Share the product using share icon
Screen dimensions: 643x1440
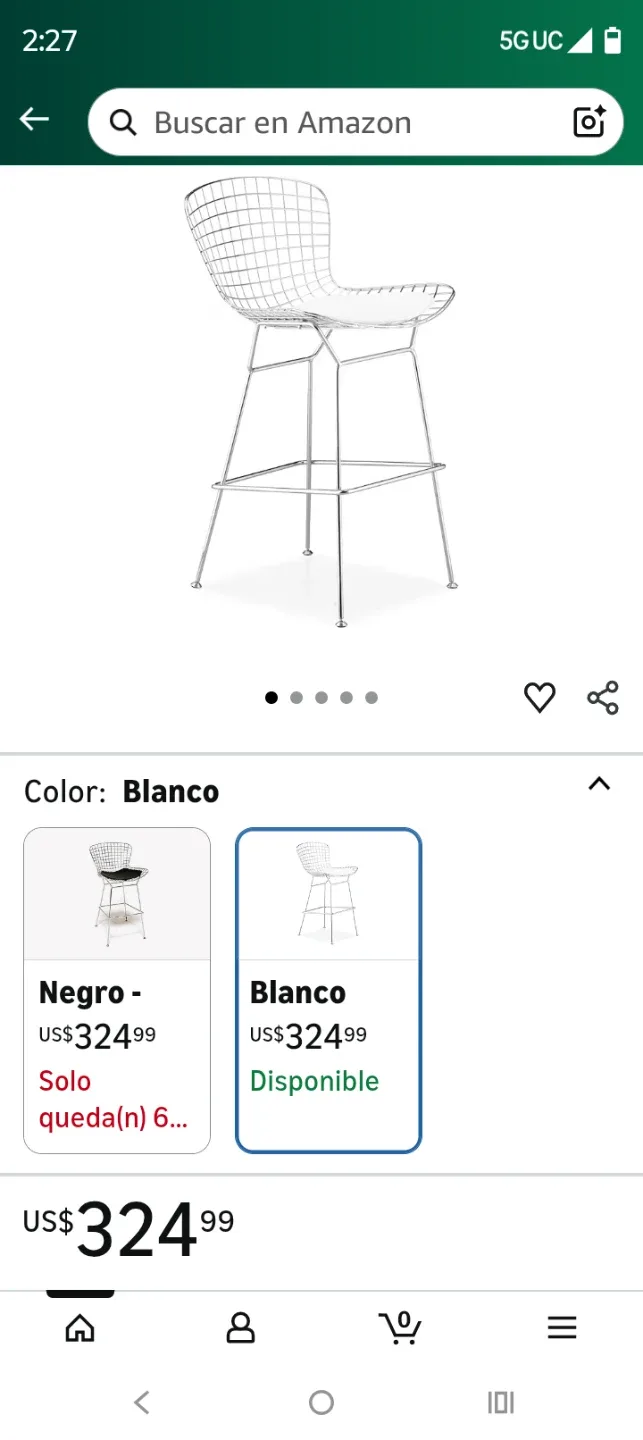pos(600,698)
